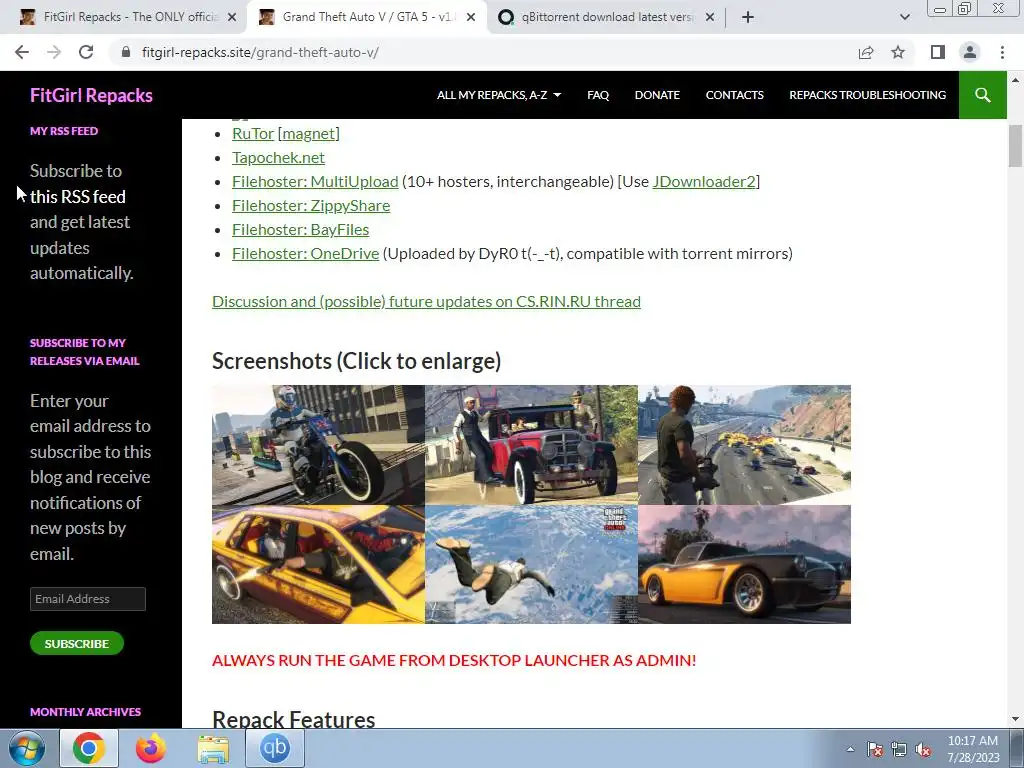The image size is (1024, 768).
Task: Enlarge the motorcycle screenshot
Action: point(318,445)
